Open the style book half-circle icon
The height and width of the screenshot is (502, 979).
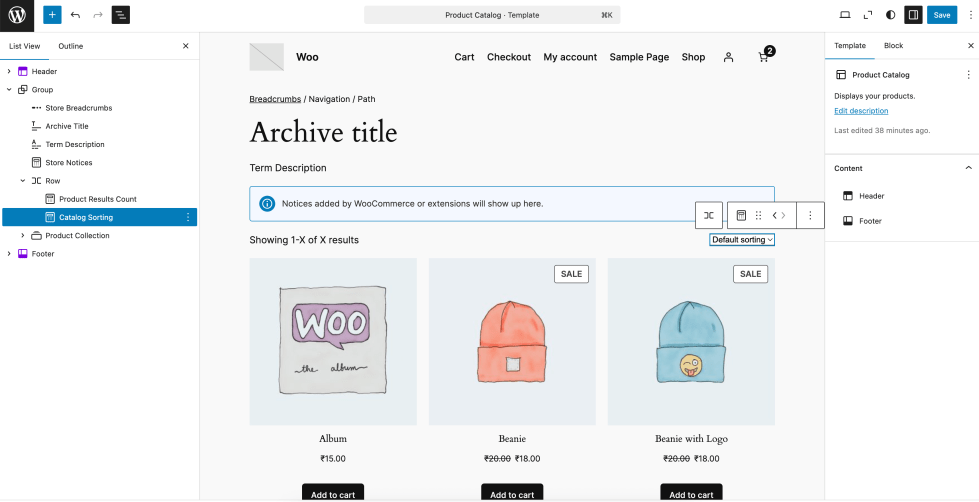891,15
